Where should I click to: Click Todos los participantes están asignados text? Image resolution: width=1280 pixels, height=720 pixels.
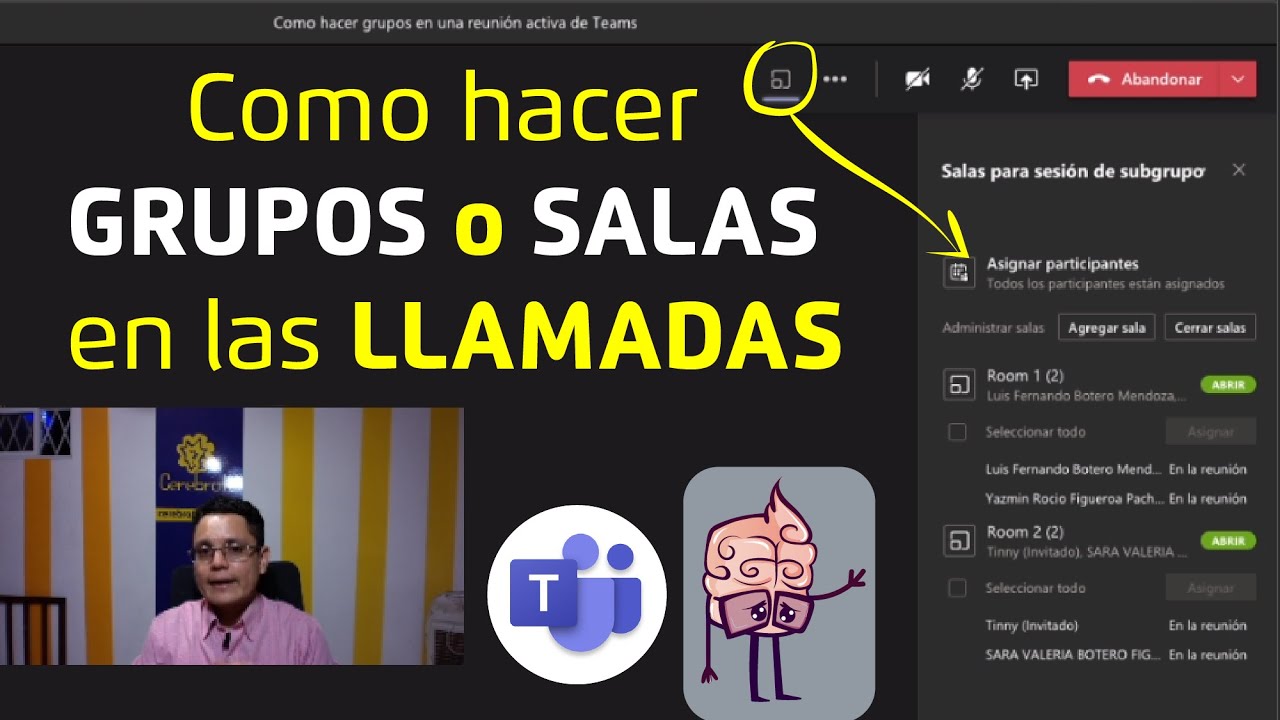1106,284
